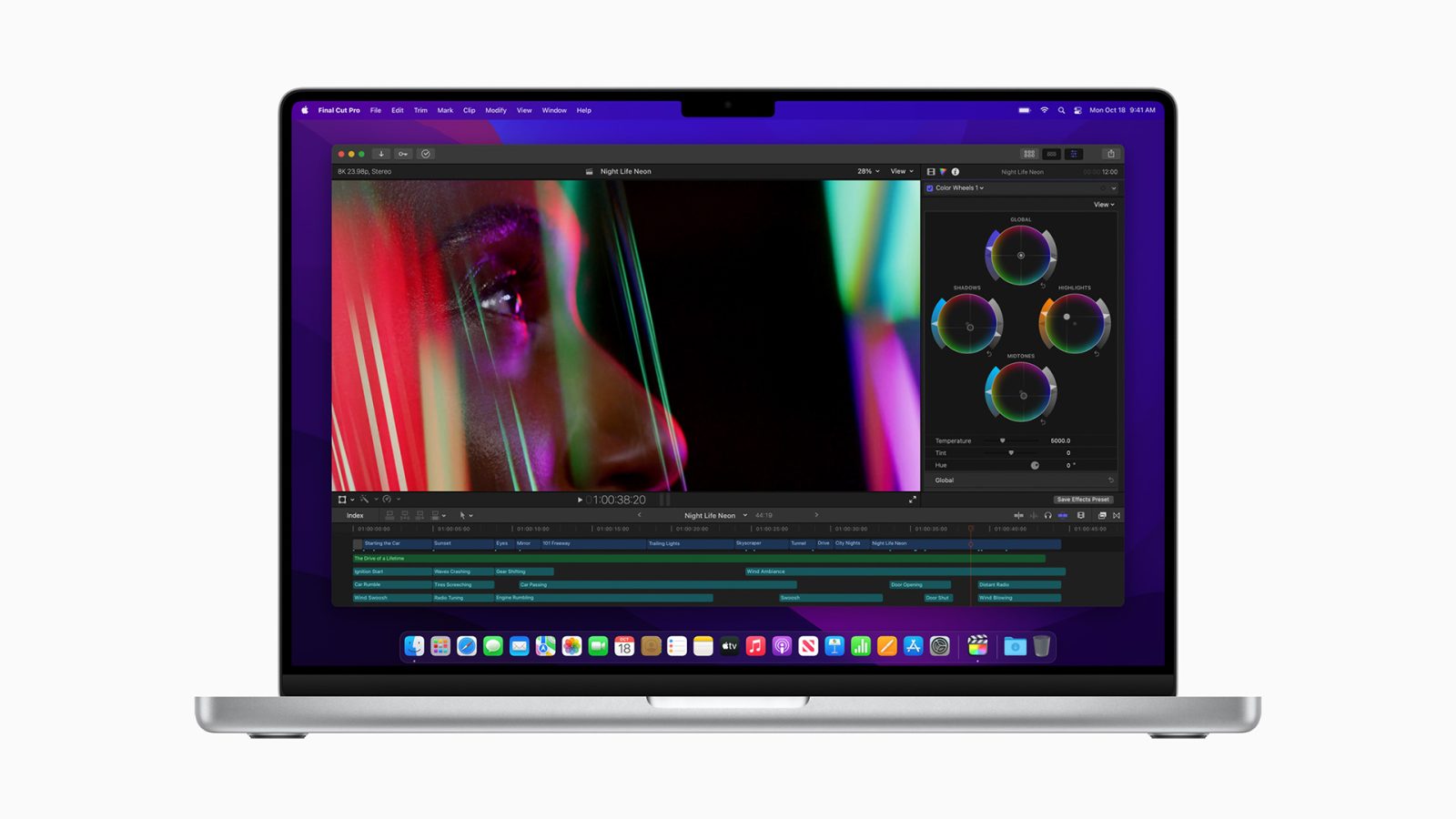Open the Clip menu
This screenshot has width=1456, height=819.
(x=469, y=110)
